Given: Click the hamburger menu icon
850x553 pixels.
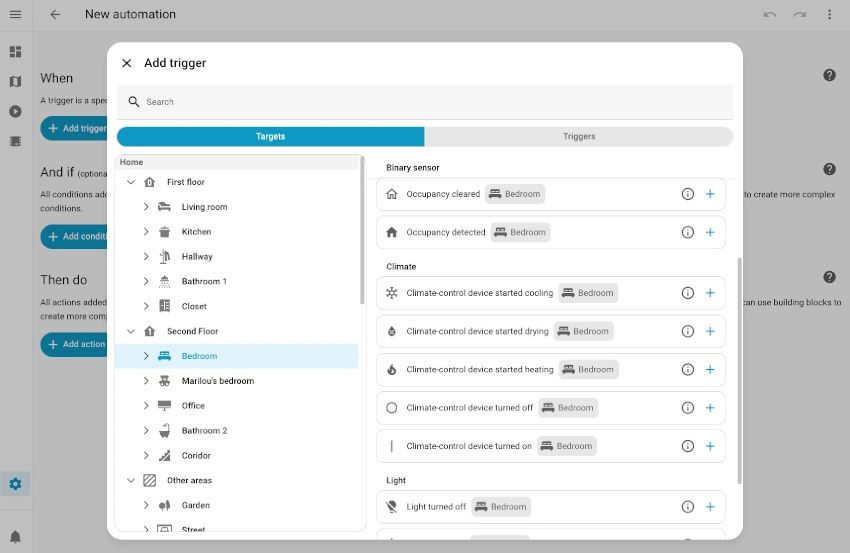Looking at the screenshot, I should click(x=15, y=14).
